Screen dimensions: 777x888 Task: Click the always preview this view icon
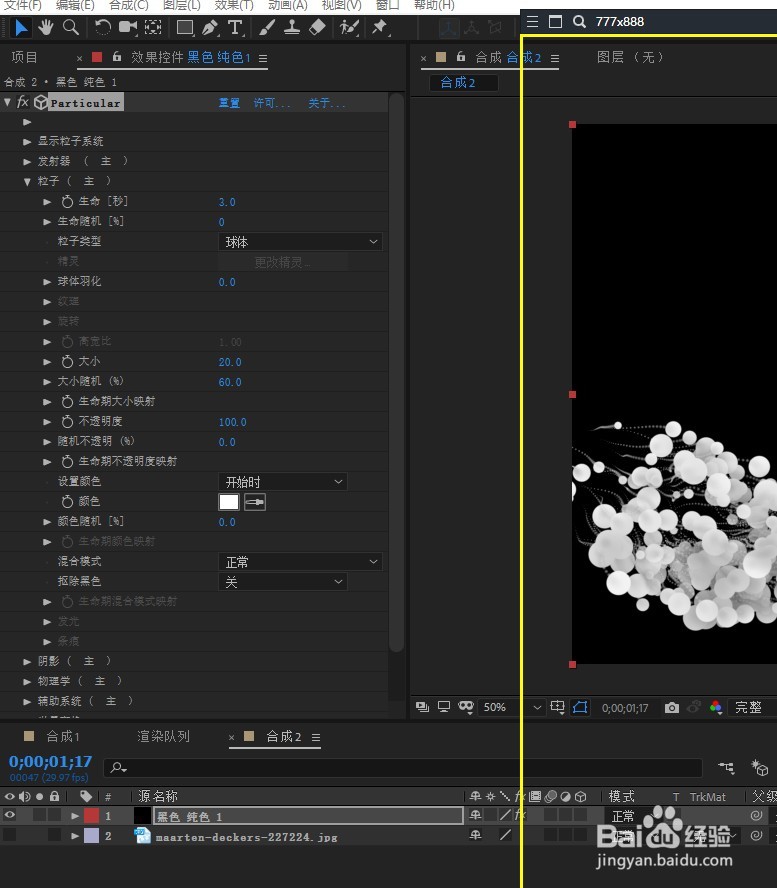(x=422, y=707)
